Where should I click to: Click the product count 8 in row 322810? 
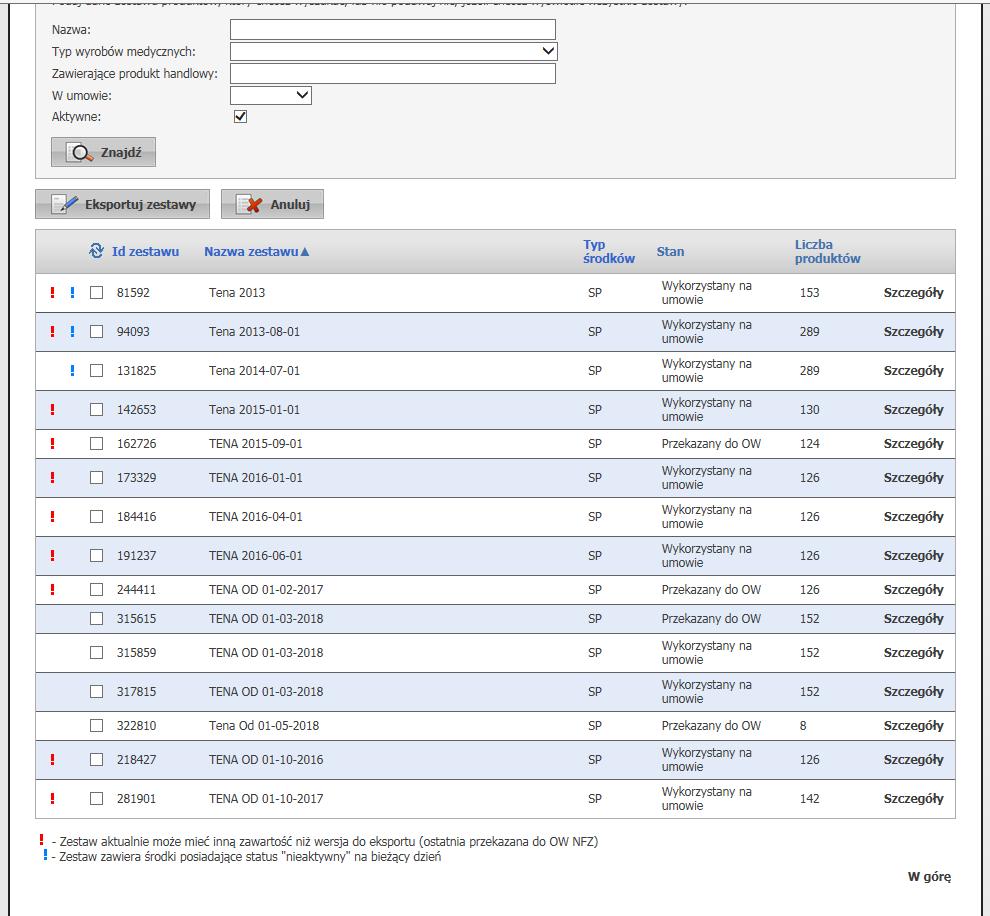point(803,726)
